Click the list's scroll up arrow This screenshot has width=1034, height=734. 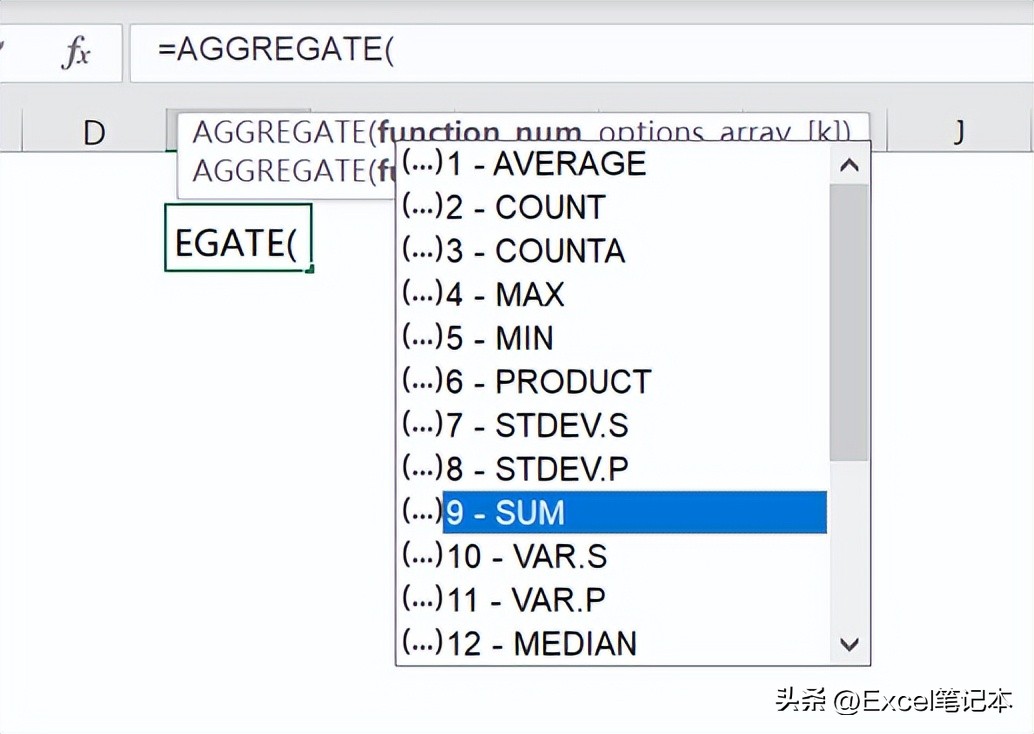pos(850,166)
